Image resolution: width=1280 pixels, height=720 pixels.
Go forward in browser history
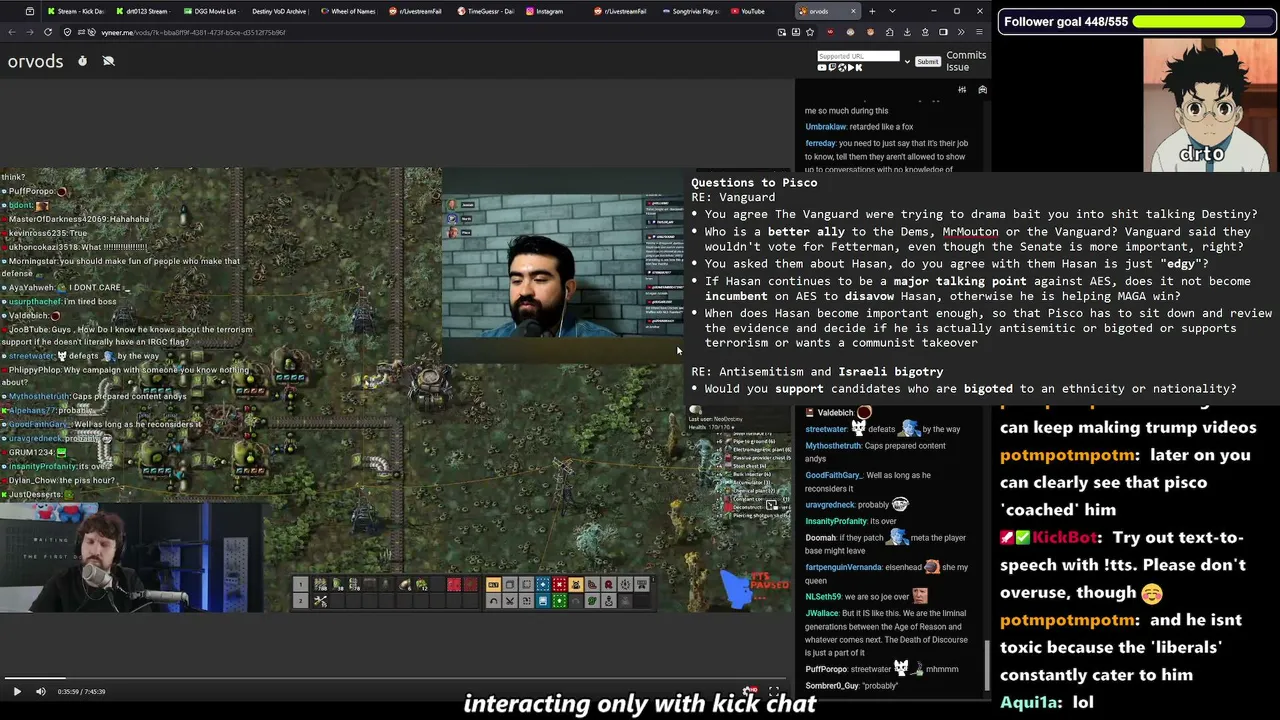29,32
